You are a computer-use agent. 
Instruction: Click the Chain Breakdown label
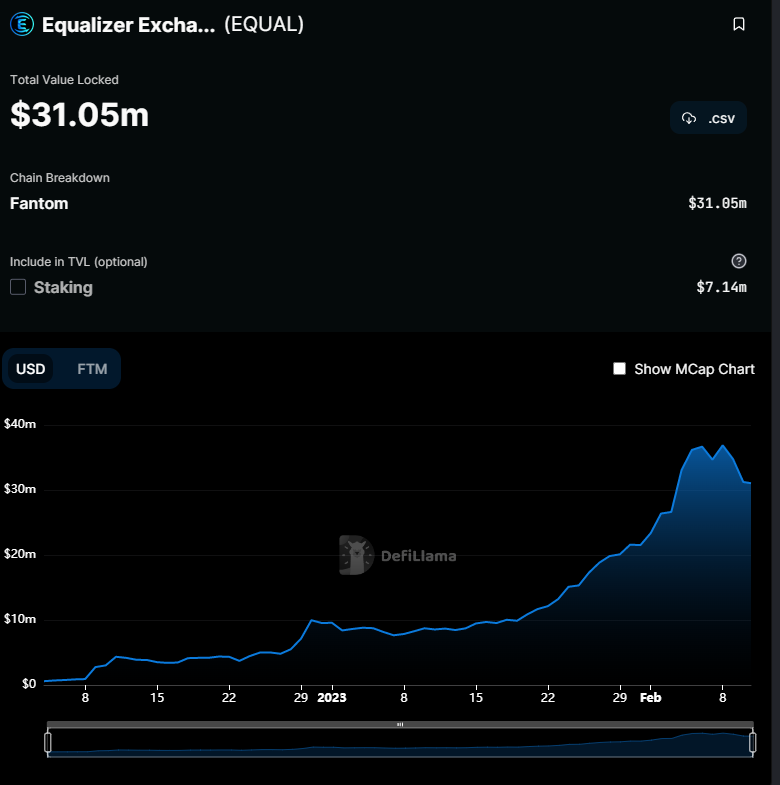click(x=60, y=178)
